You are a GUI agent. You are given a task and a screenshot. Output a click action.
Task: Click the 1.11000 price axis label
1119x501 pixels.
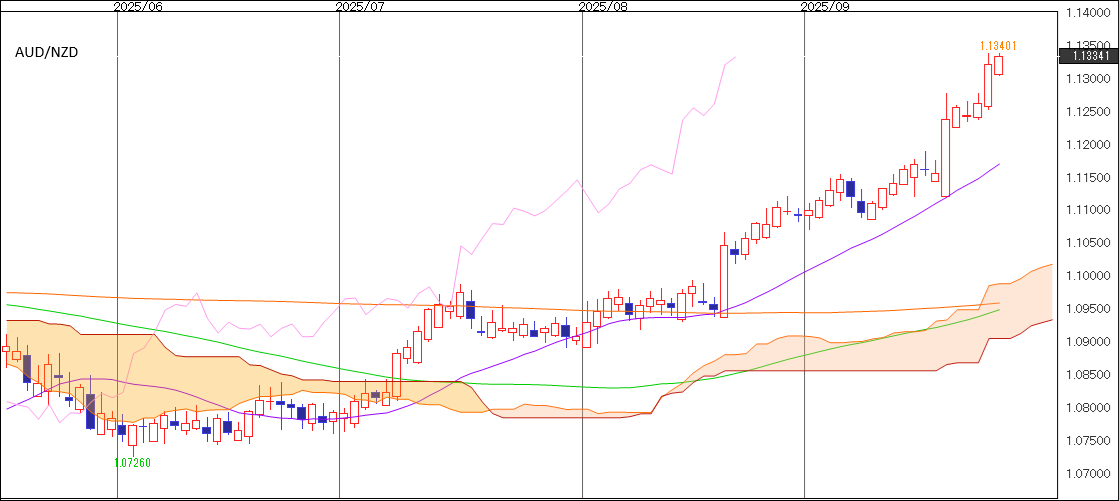pyautogui.click(x=1091, y=210)
